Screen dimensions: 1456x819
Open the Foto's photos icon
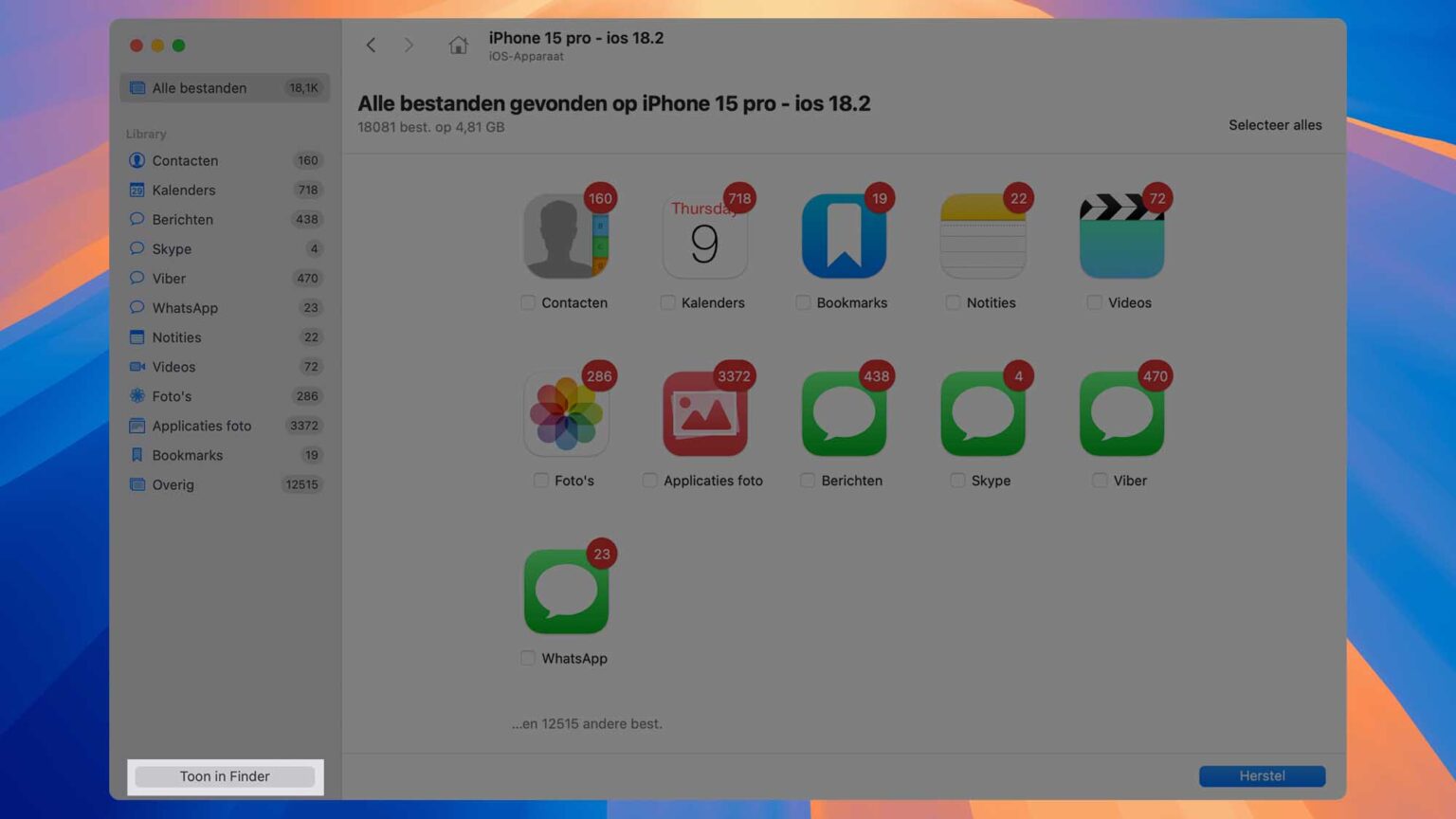[566, 414]
